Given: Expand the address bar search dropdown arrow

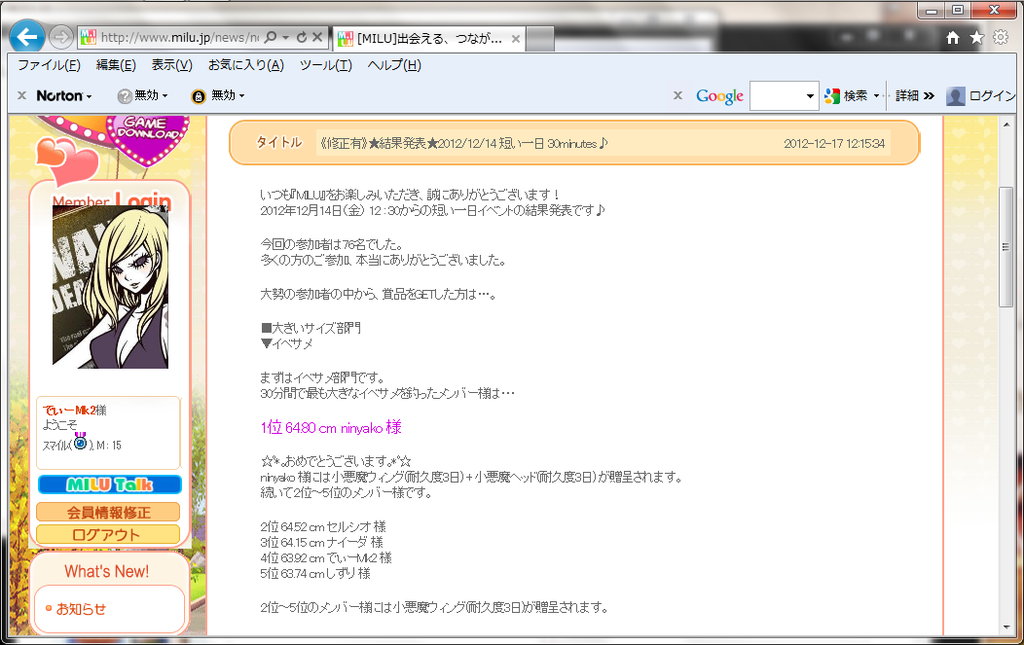Looking at the screenshot, I should [285, 37].
